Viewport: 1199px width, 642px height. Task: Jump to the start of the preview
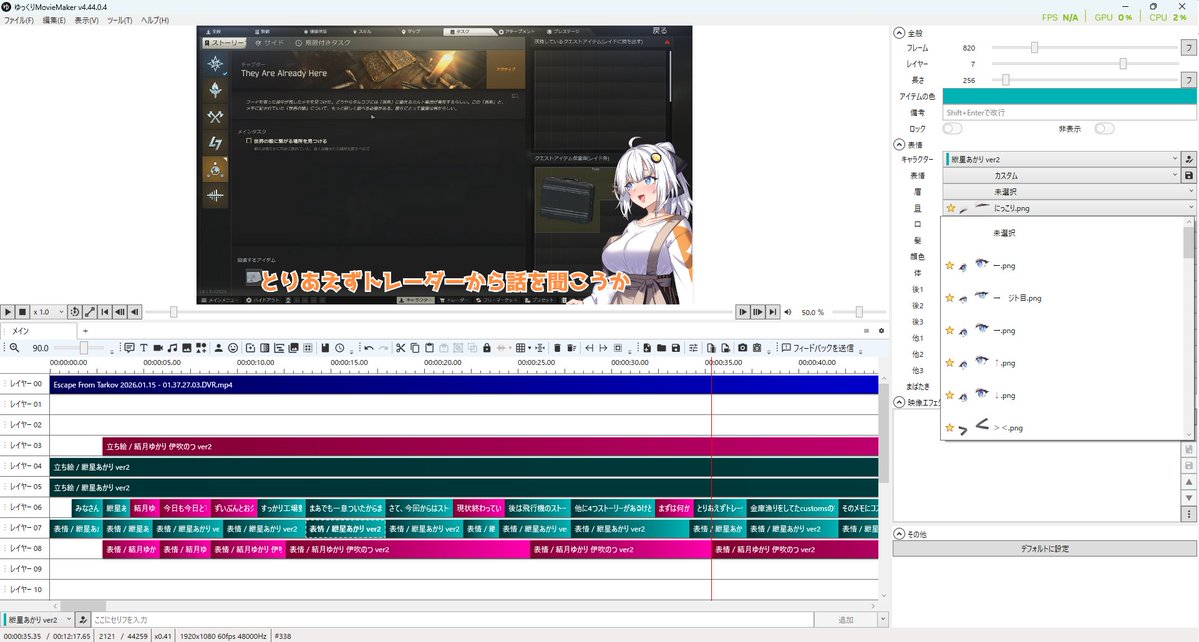105,312
